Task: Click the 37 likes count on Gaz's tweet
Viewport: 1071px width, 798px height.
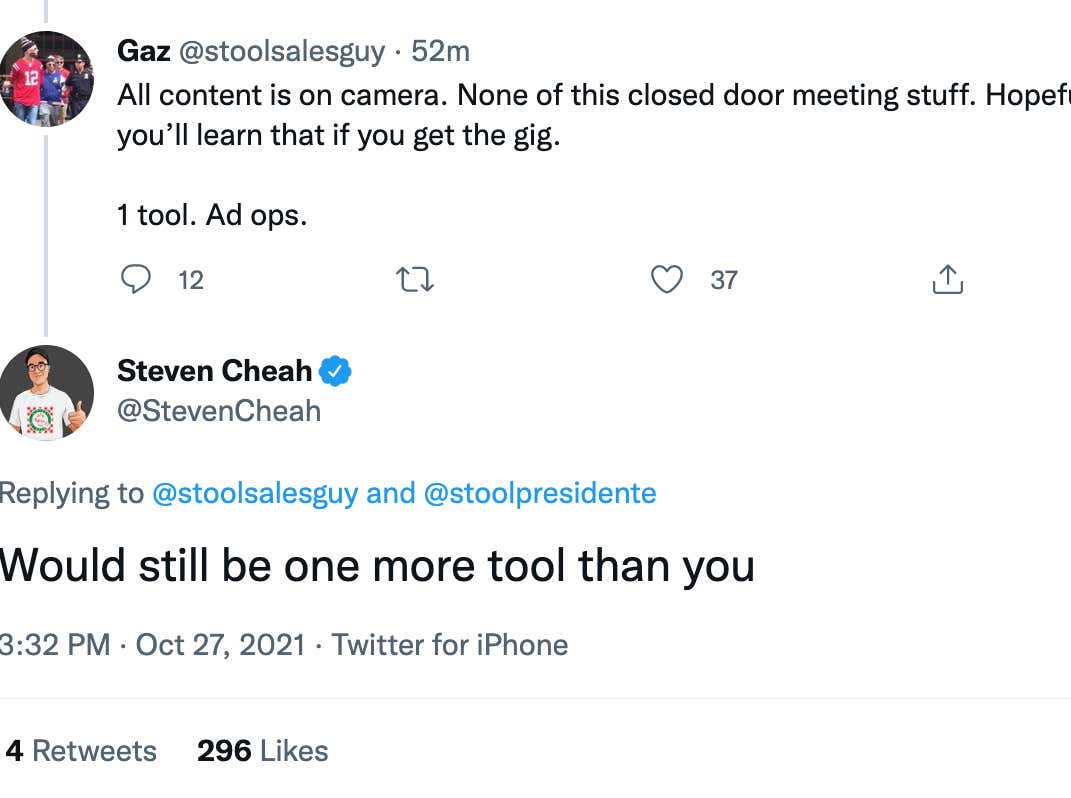Action: coord(722,280)
